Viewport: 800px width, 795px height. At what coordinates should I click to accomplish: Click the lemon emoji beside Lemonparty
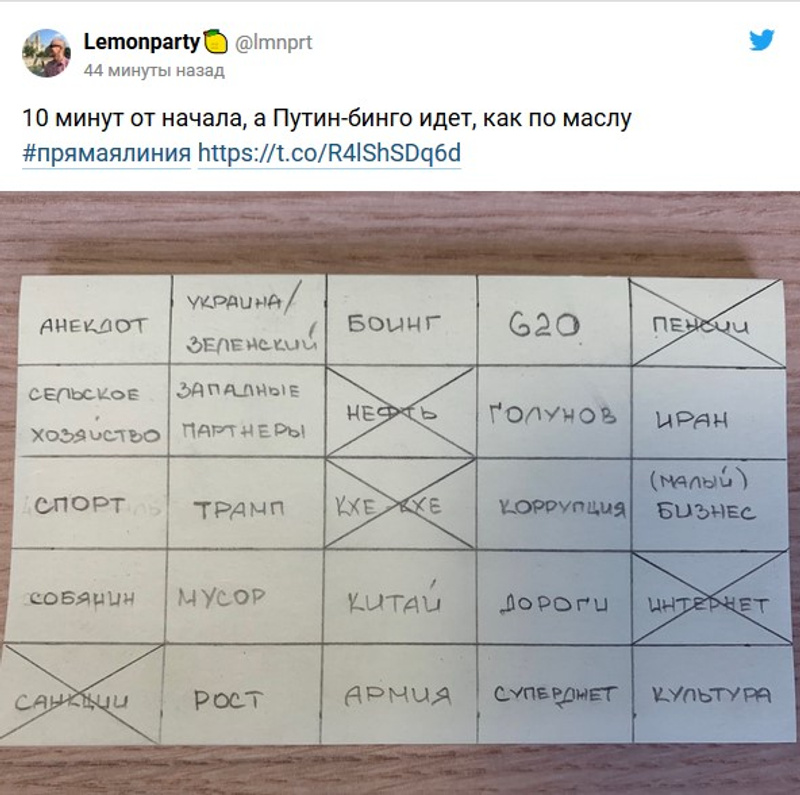coord(216,42)
